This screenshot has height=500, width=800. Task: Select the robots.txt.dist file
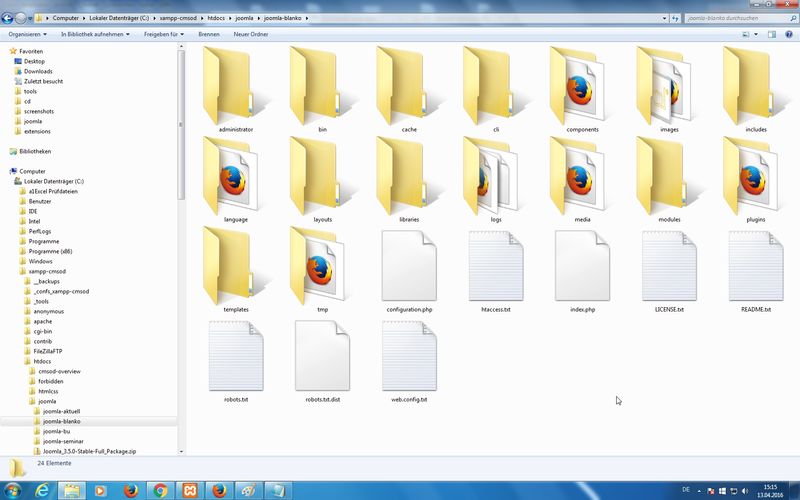(322, 356)
